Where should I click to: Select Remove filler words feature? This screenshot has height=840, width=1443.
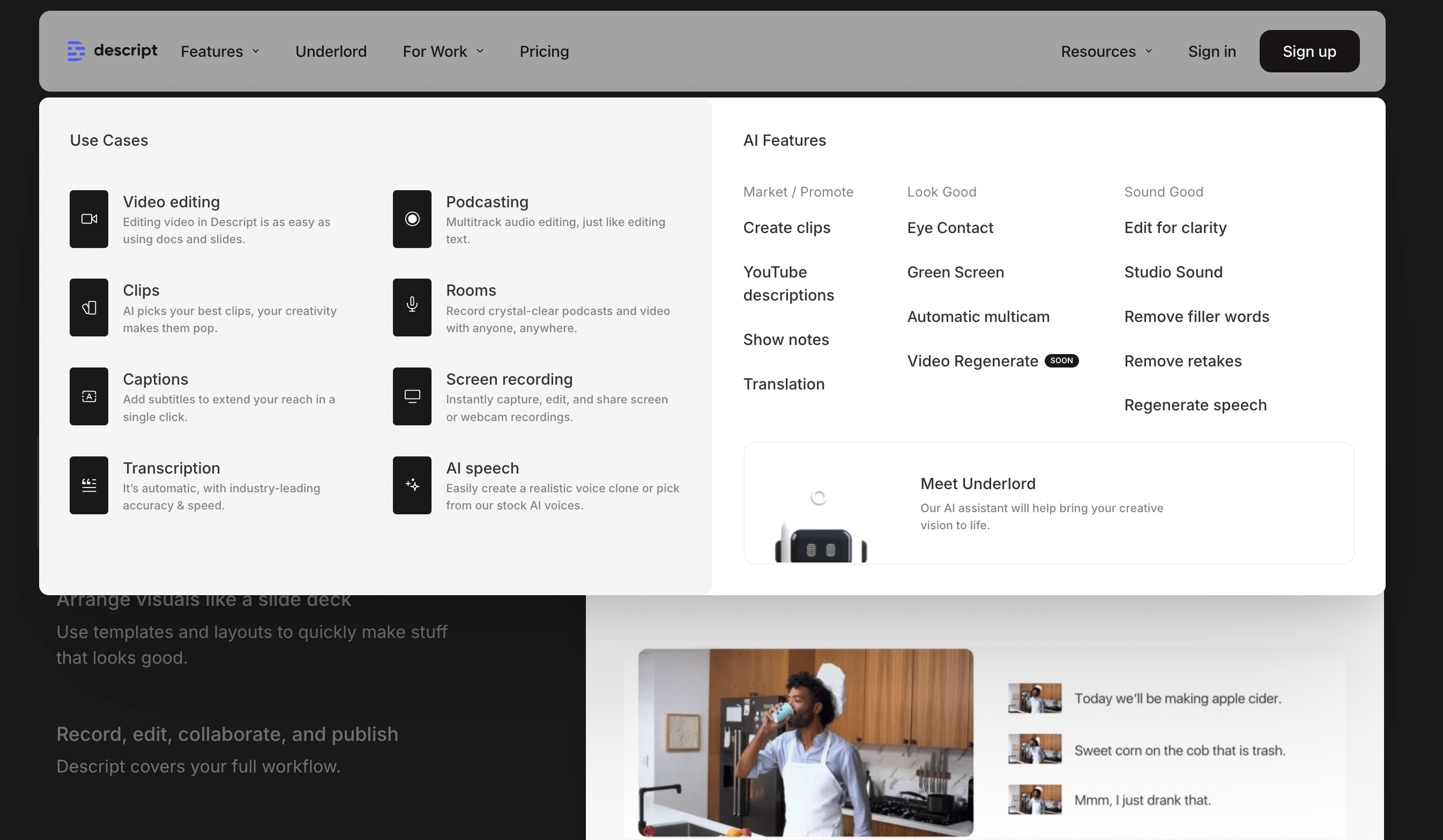point(1196,317)
